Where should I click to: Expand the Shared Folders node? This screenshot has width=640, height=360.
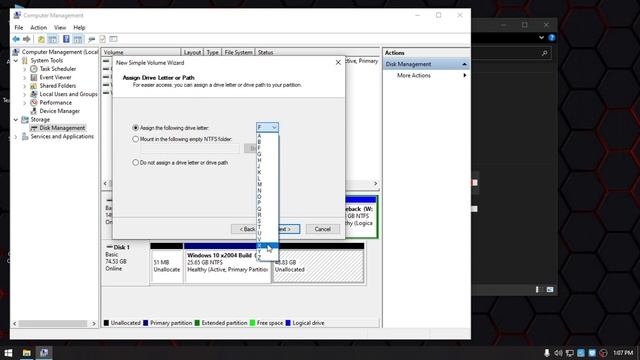coord(24,86)
